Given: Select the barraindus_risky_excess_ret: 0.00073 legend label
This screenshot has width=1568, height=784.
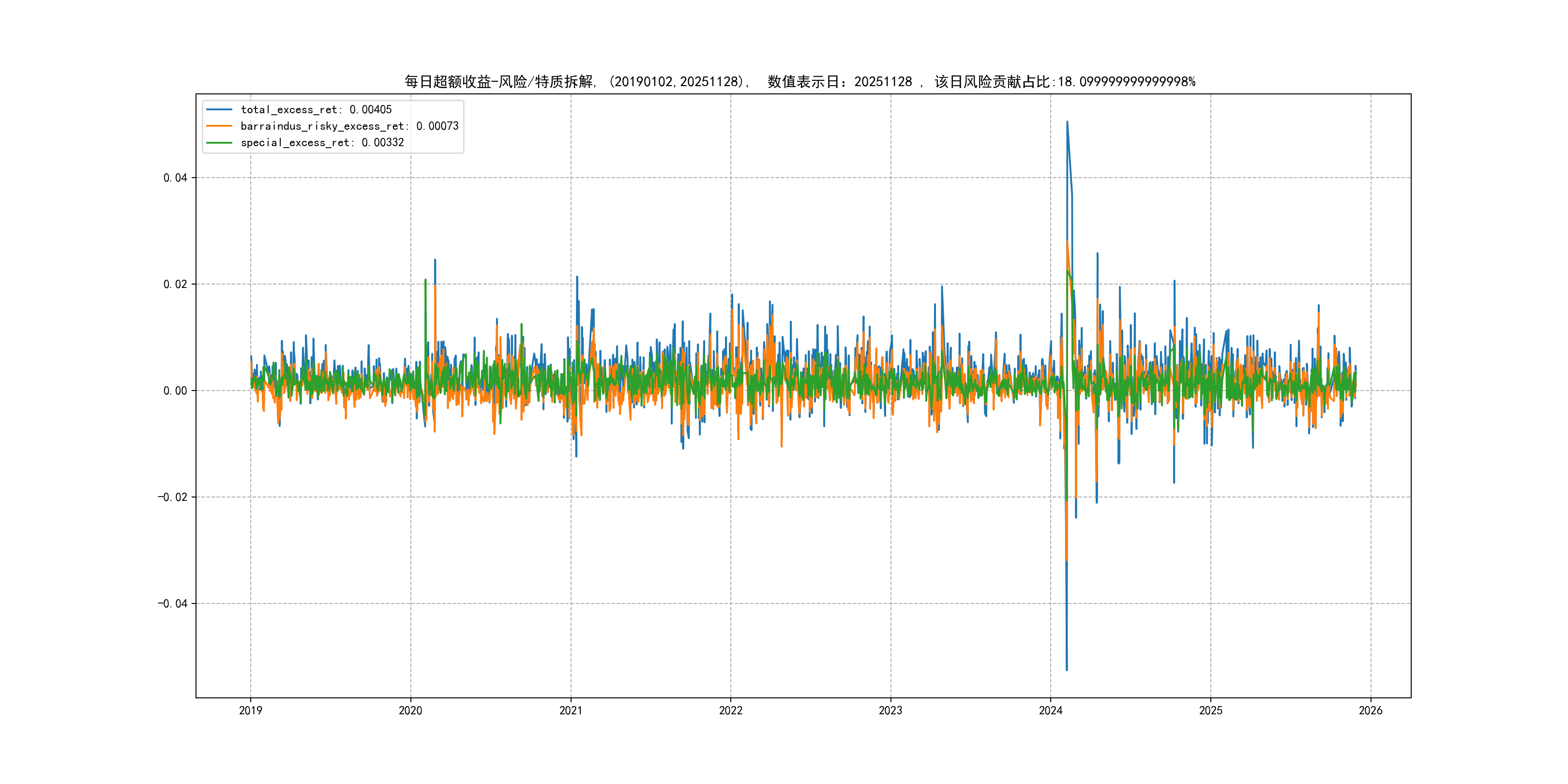Looking at the screenshot, I should 349,126.
